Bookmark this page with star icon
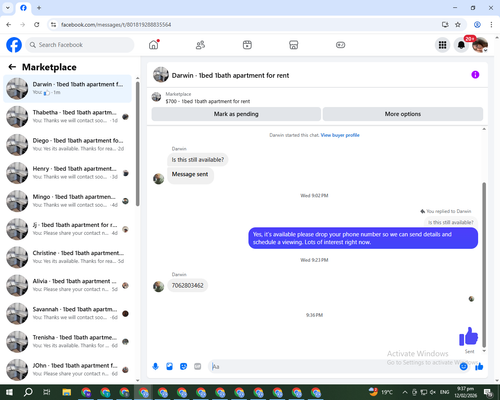Screen dimensions: 500x400 point(458,24)
